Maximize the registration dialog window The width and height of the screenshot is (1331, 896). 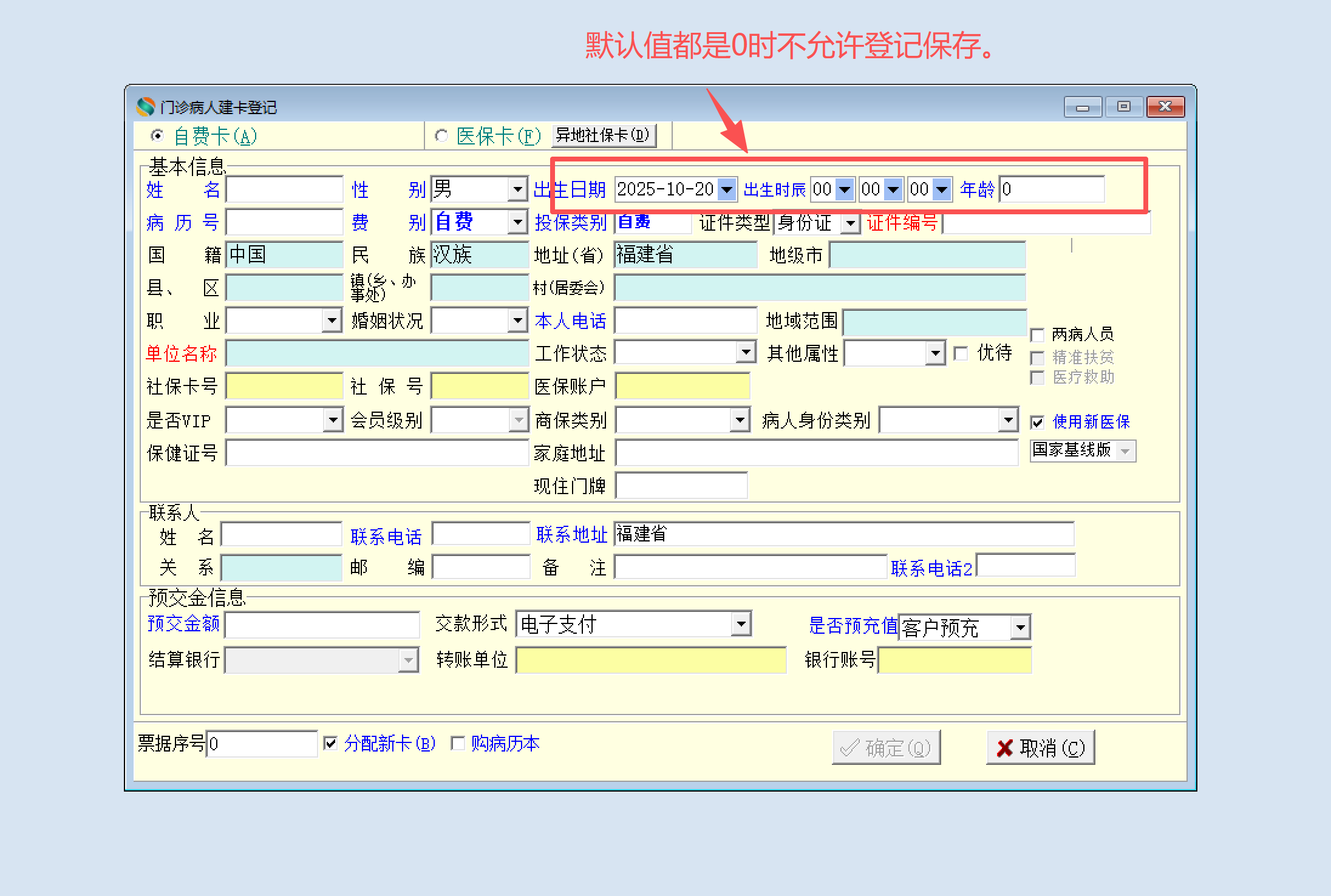[x=1123, y=107]
